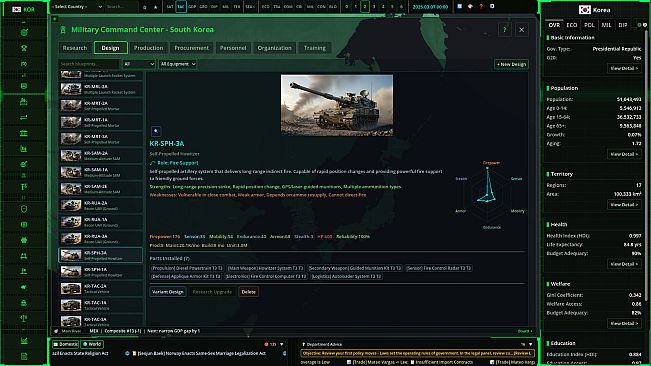Screen dimensions: 651x366
Task: Focus the Search blueprints input field
Action: point(89,64)
